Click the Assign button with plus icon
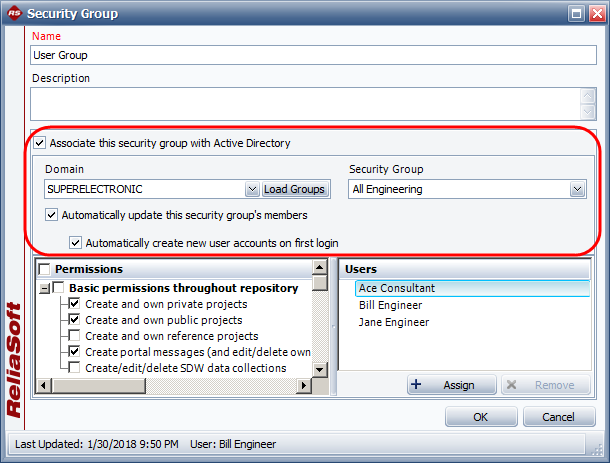This screenshot has width=610, height=463. point(451,385)
